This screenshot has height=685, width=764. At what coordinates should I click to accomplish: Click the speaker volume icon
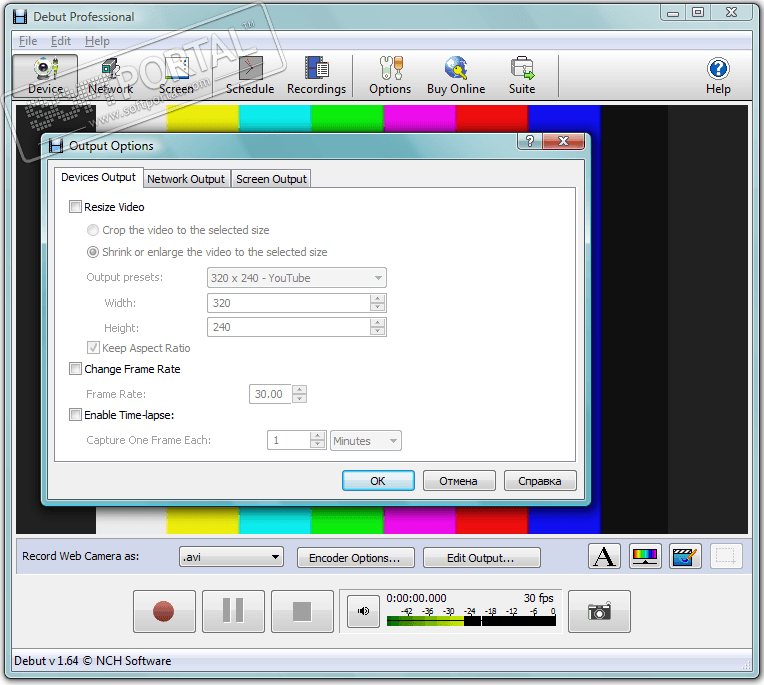point(363,611)
